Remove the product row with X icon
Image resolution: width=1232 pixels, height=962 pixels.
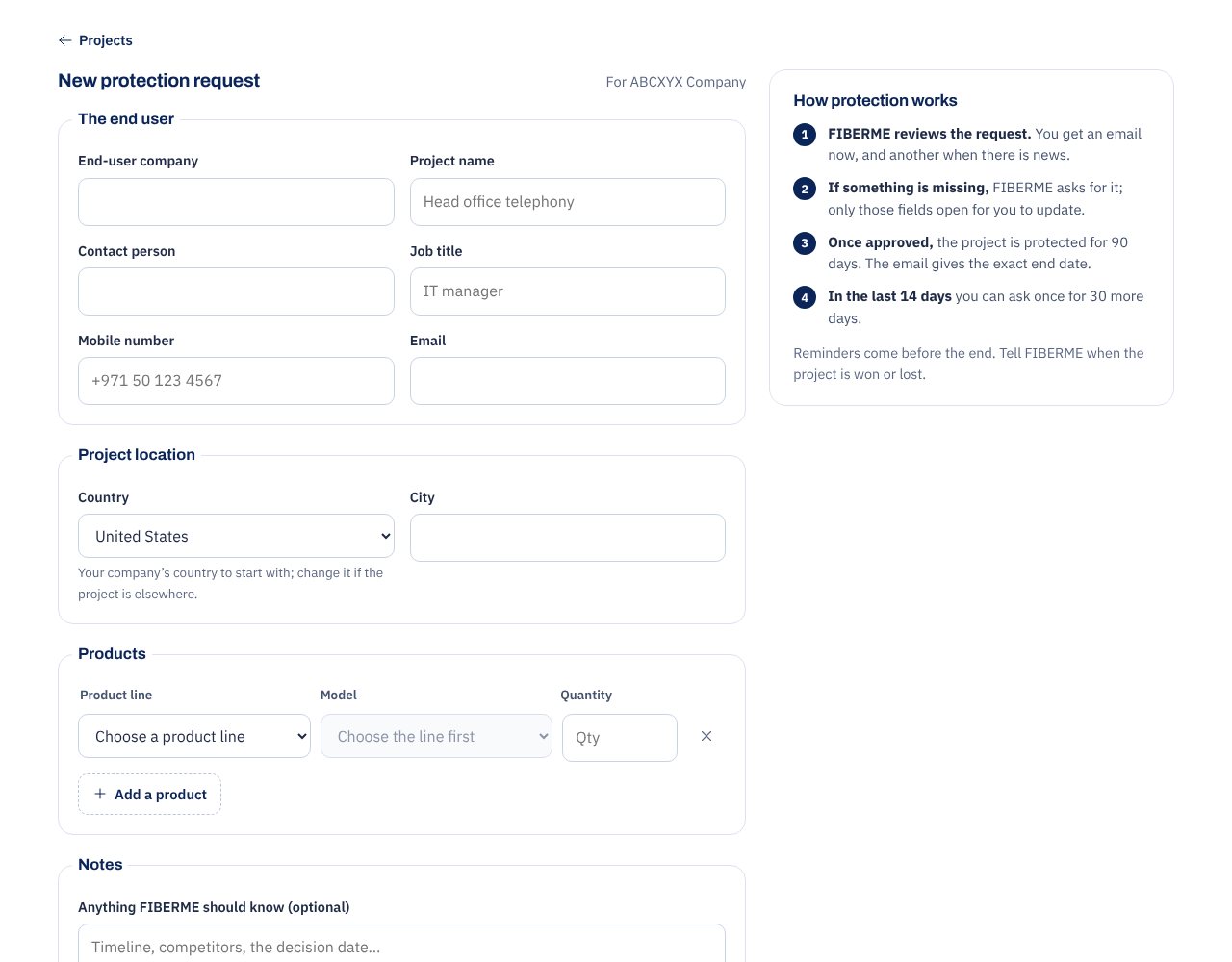706,736
